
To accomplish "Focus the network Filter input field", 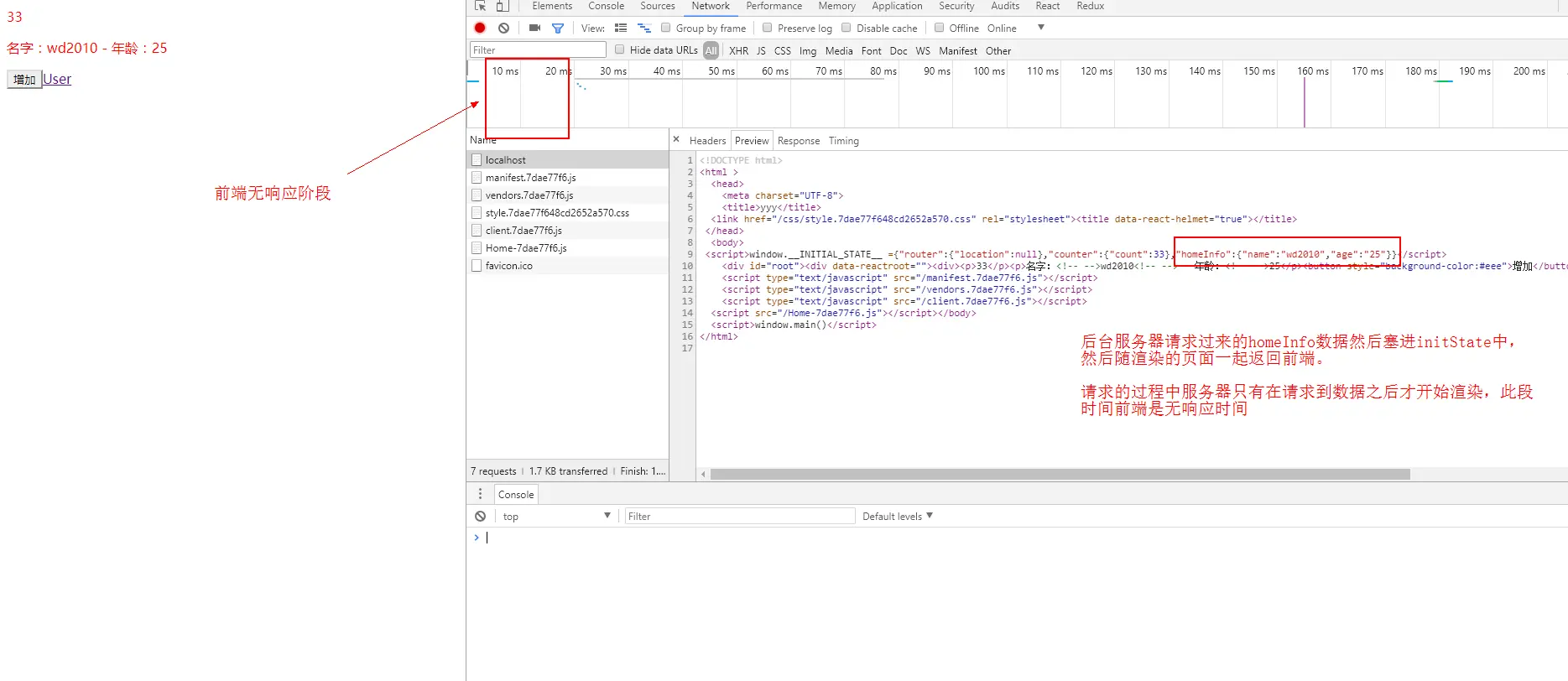I will [x=538, y=49].
